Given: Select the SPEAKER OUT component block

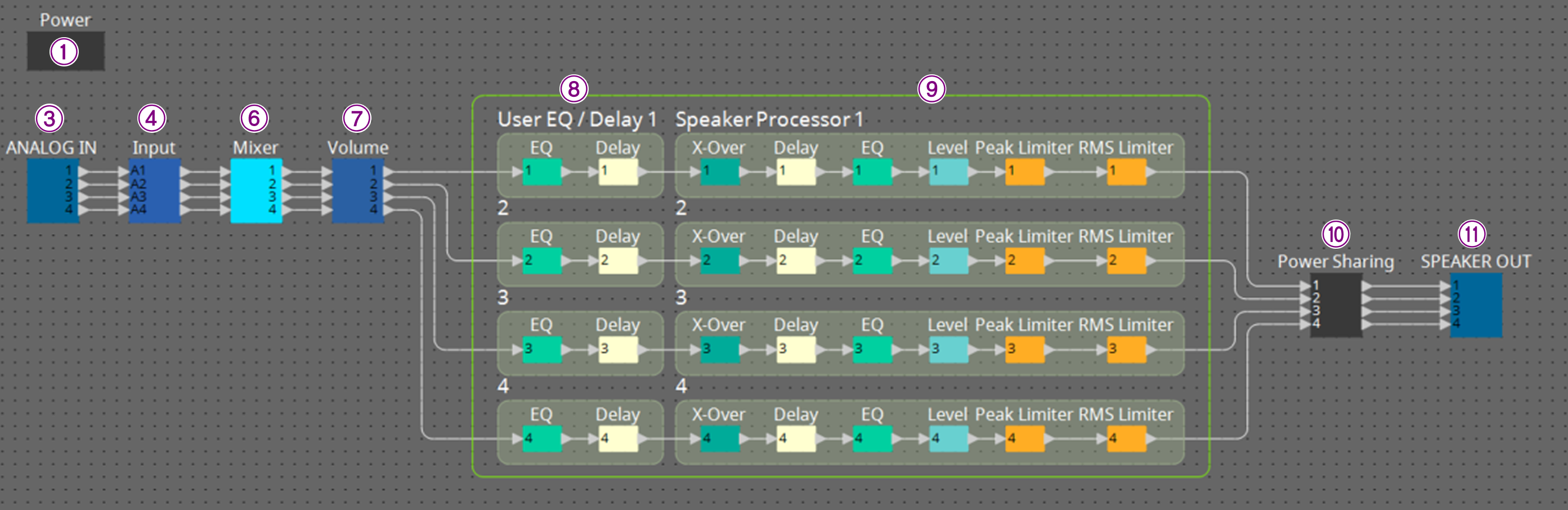Looking at the screenshot, I should pos(1476,305).
